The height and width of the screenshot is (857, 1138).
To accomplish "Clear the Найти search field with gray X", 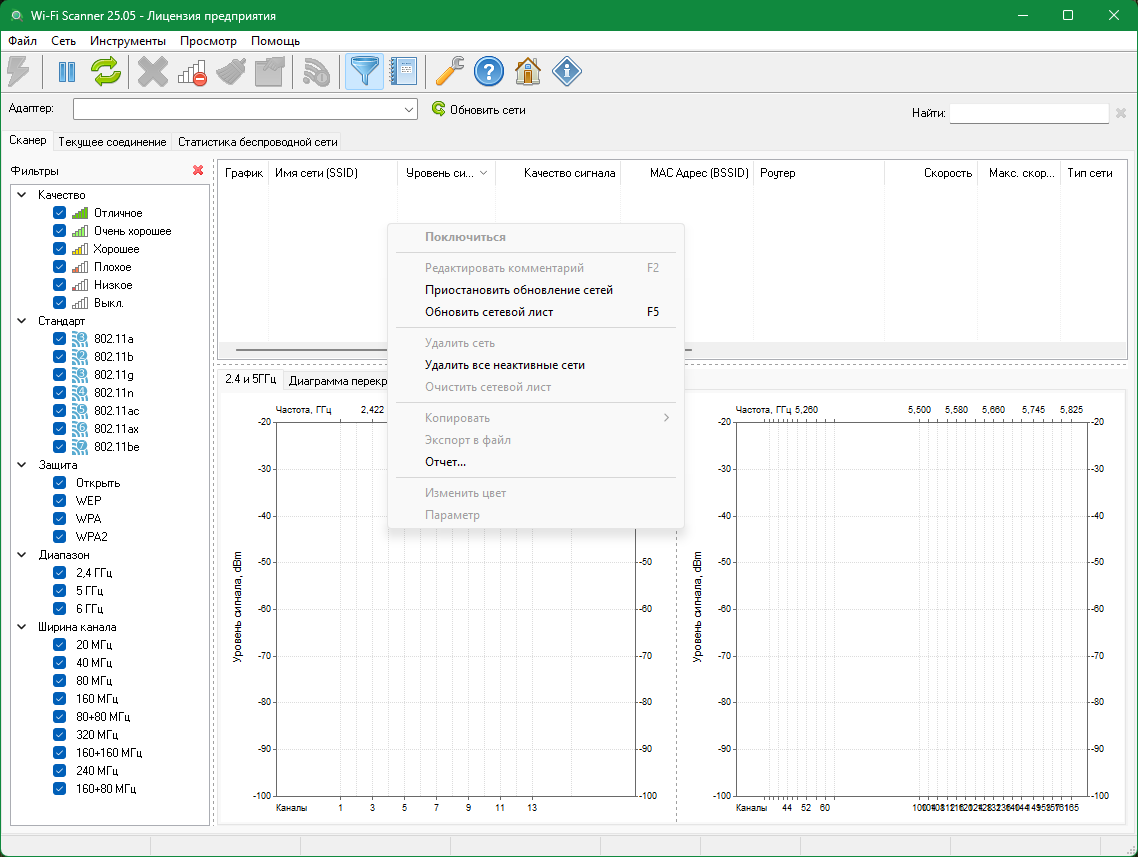I will pyautogui.click(x=1121, y=113).
